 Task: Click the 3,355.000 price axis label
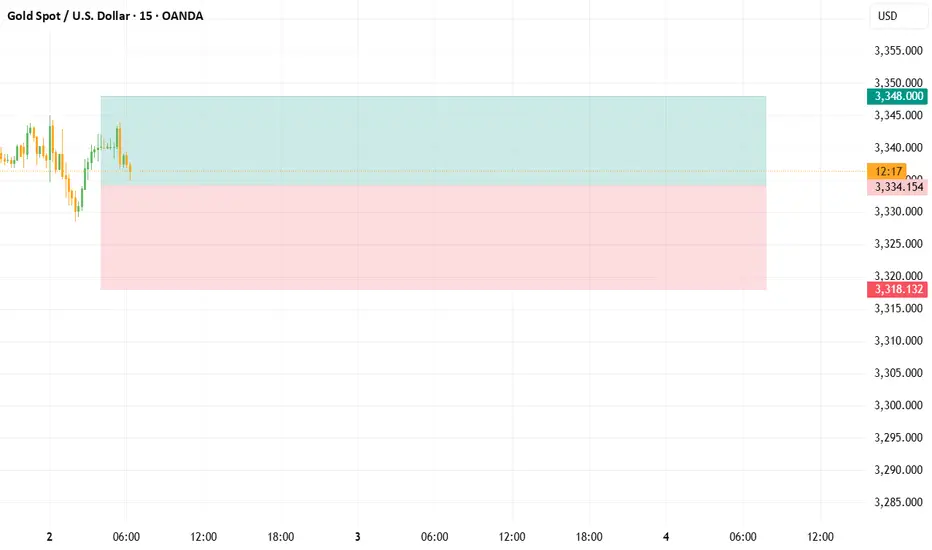tap(898, 51)
